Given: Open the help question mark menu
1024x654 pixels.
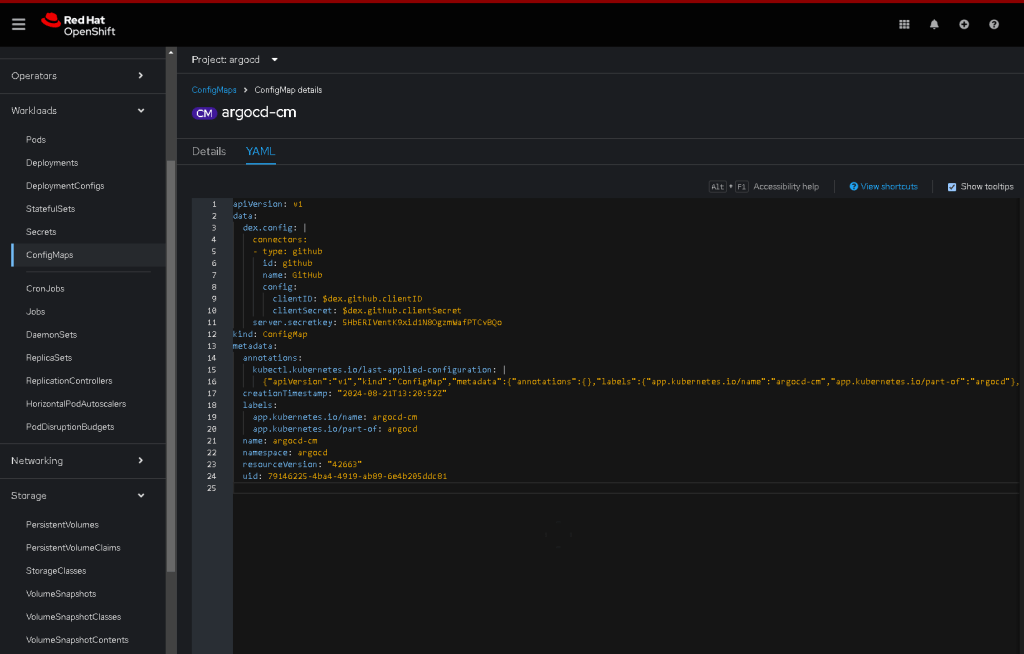Looking at the screenshot, I should (993, 24).
